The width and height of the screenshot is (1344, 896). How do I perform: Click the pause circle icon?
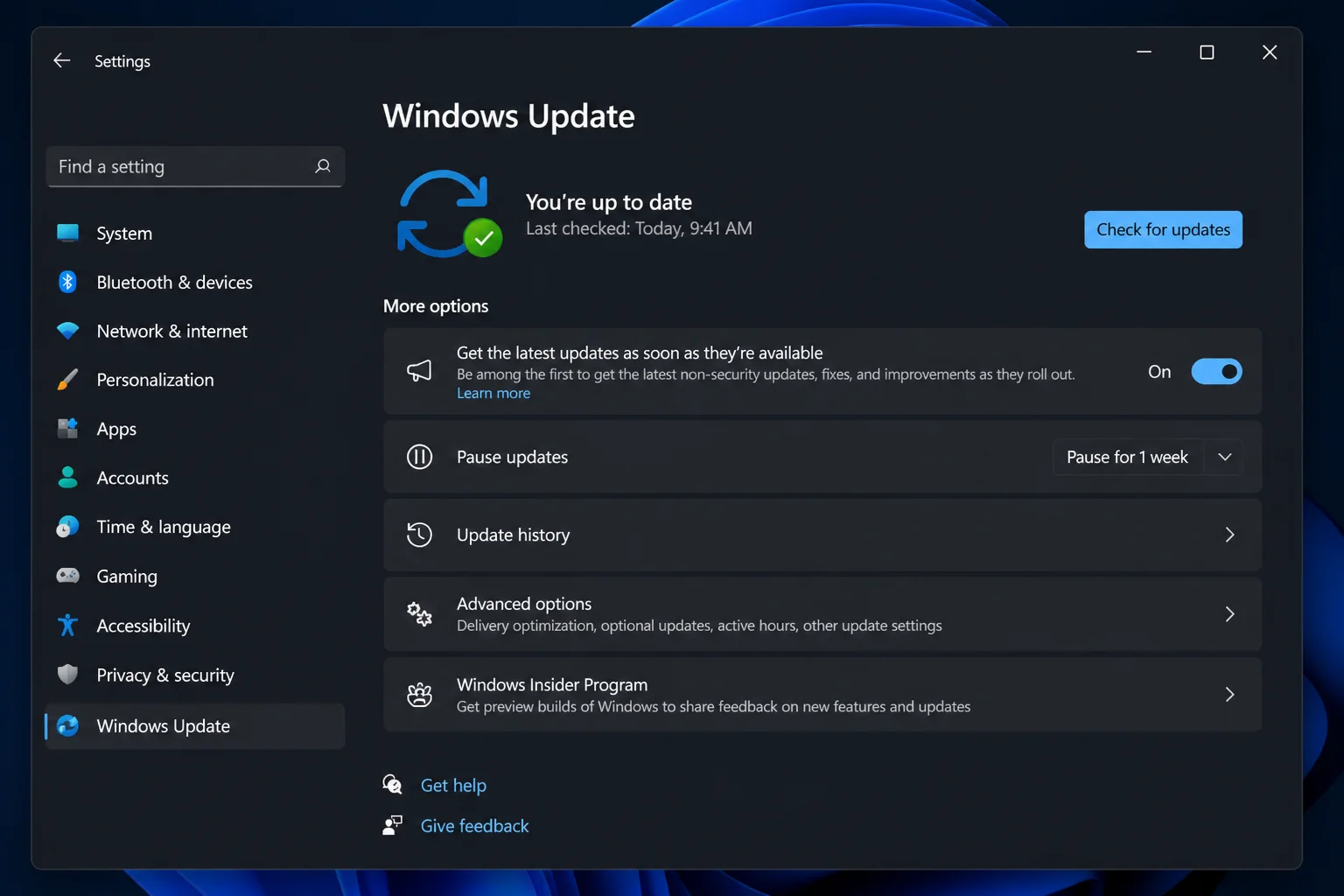tap(419, 457)
